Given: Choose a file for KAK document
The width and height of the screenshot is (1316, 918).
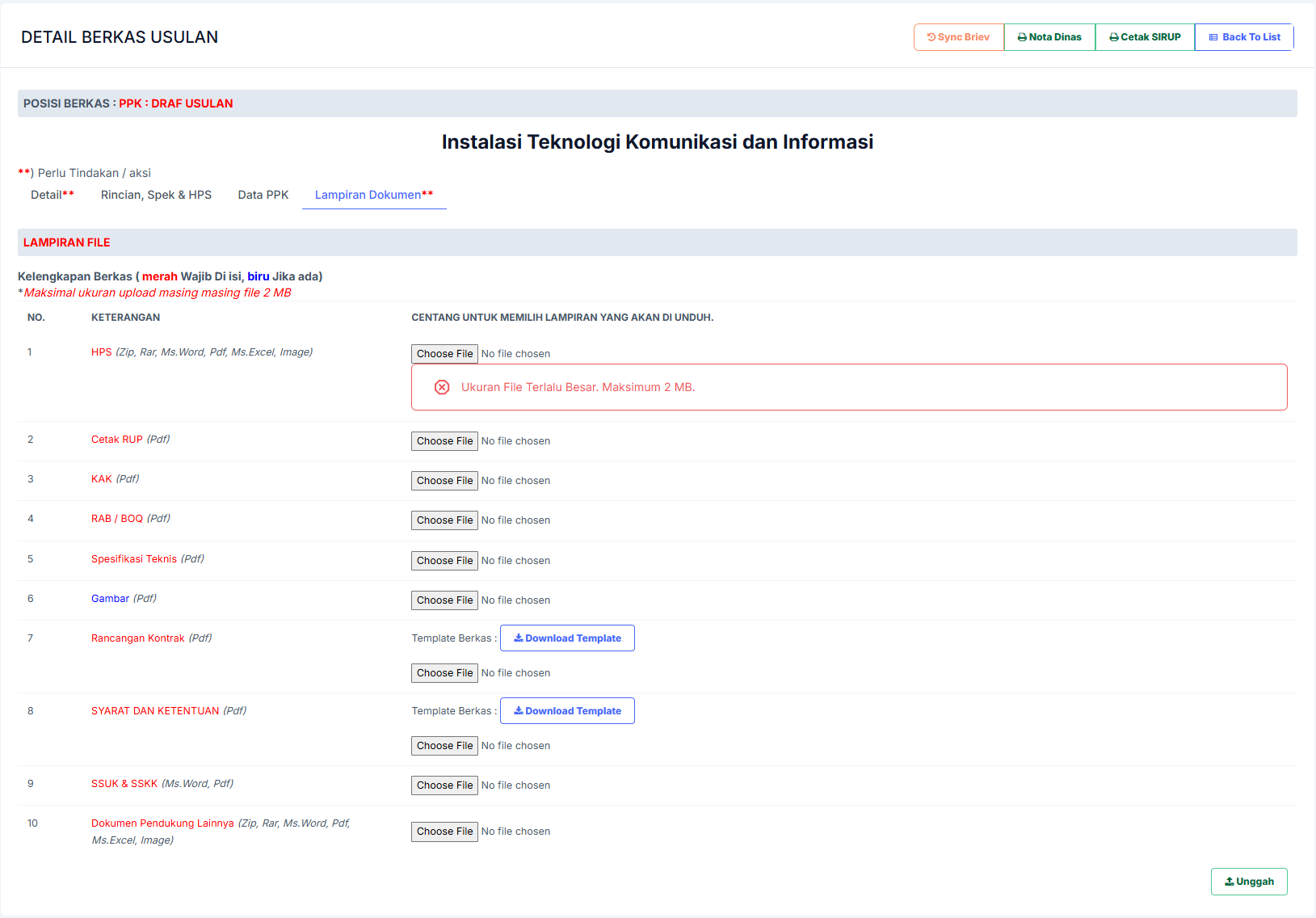Looking at the screenshot, I should point(444,481).
